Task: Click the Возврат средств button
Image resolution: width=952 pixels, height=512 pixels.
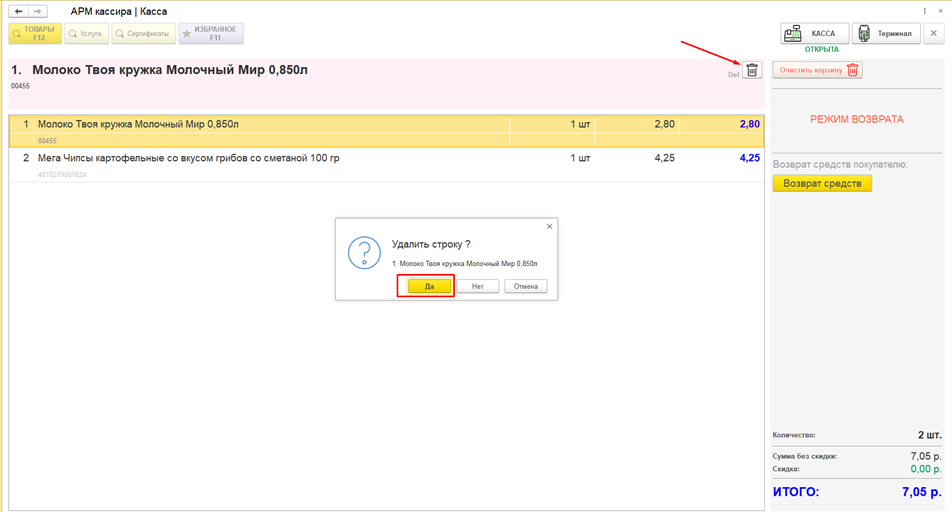Action: (822, 183)
